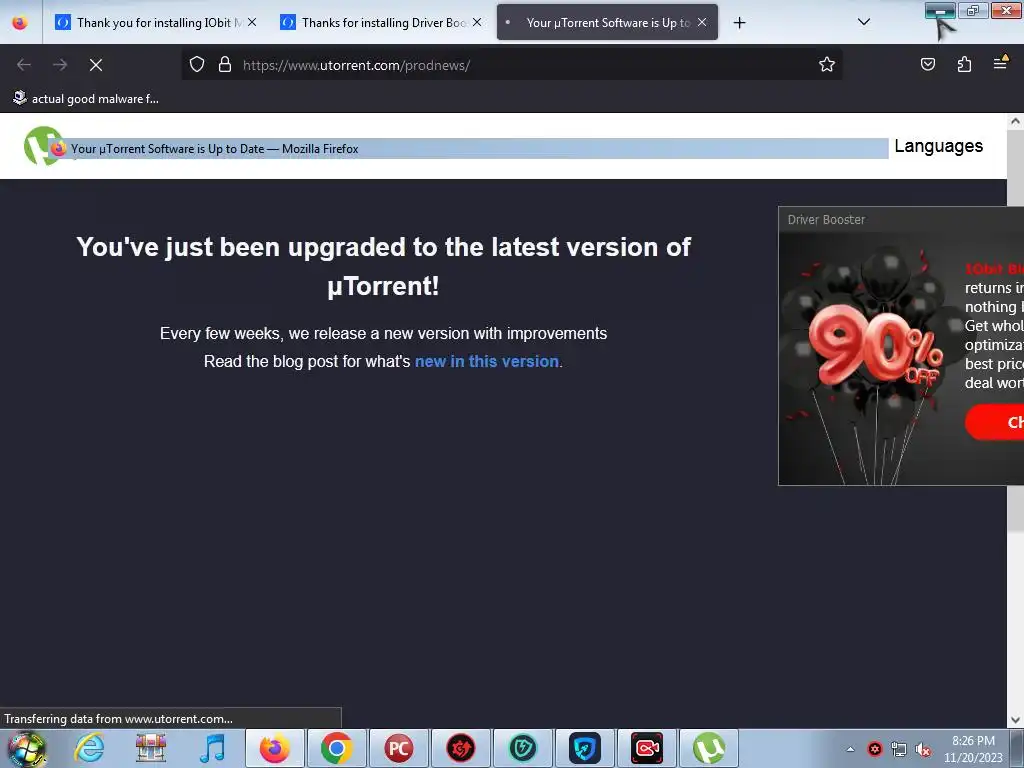View site security padlock info

tap(225, 64)
